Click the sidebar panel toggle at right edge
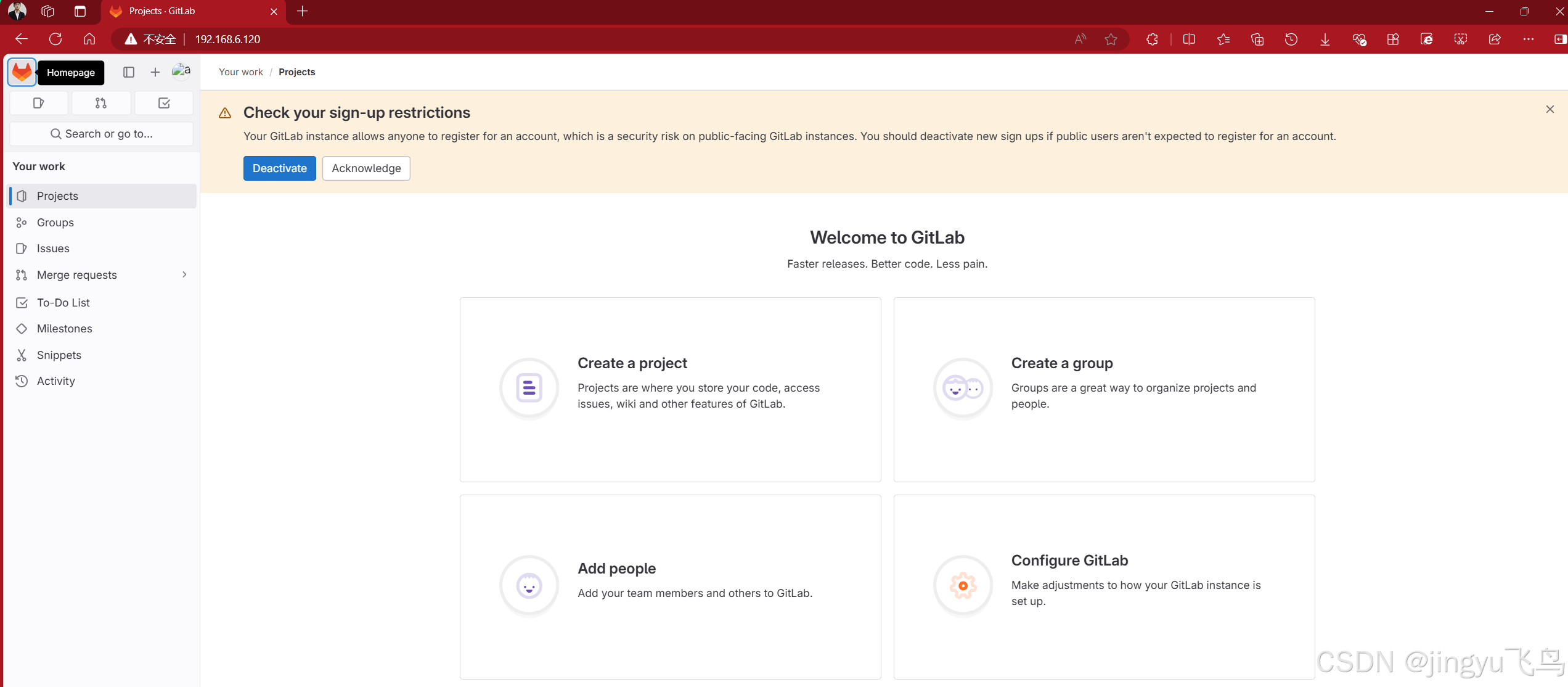Viewport: 1568px width, 687px height. [x=1560, y=39]
